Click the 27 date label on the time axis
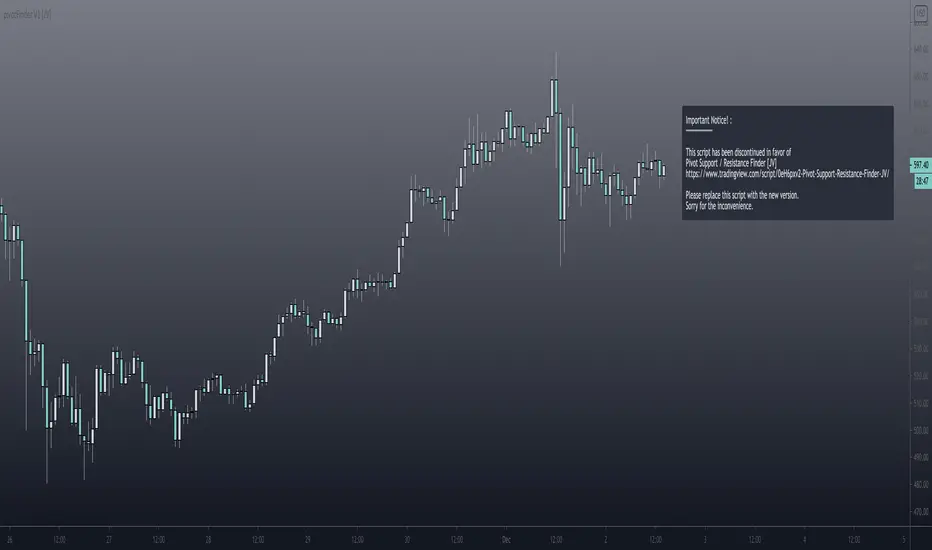Screen dimensions: 932x550 pyautogui.click(x=109, y=537)
